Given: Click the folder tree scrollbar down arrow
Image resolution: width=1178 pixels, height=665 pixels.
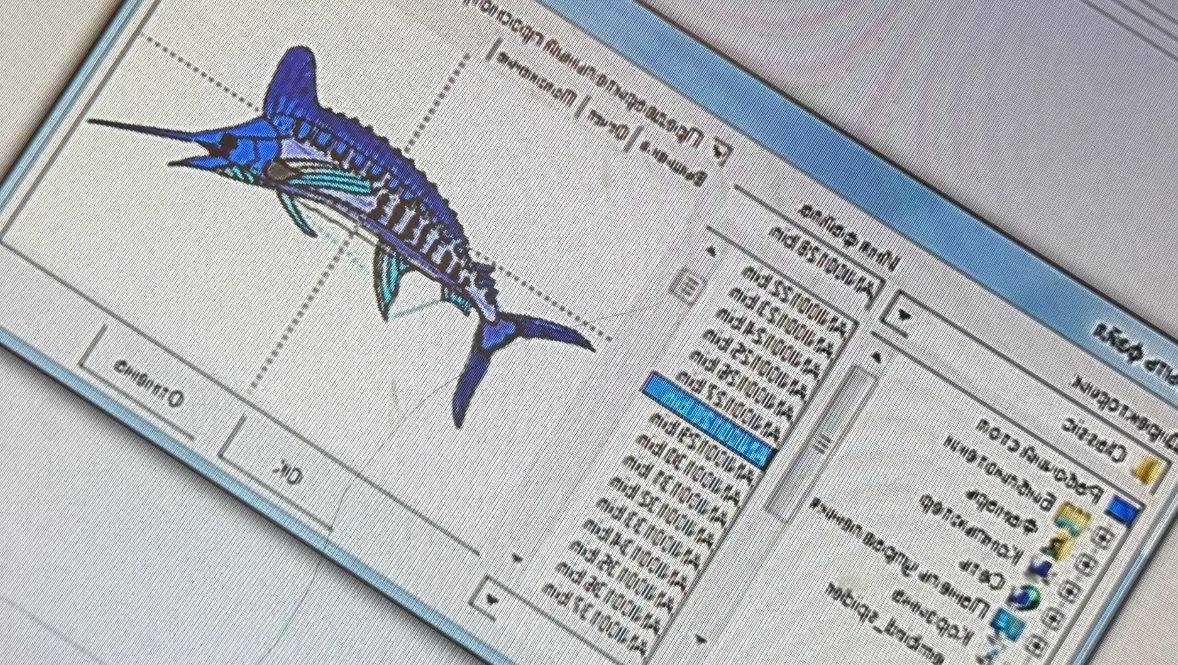Looking at the screenshot, I should click(701, 639).
